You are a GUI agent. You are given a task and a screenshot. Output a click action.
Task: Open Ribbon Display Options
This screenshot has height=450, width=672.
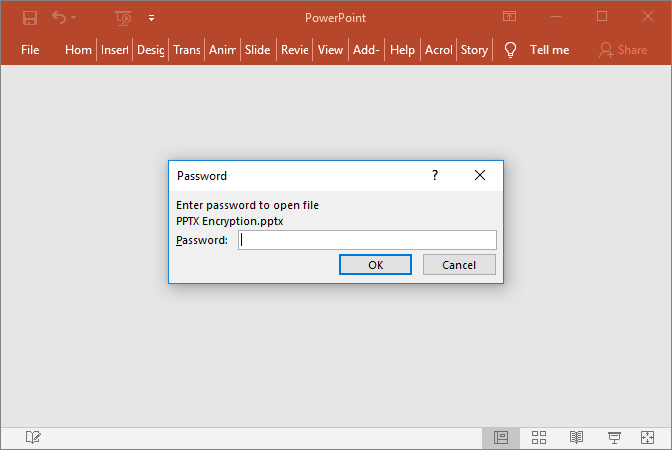(510, 17)
